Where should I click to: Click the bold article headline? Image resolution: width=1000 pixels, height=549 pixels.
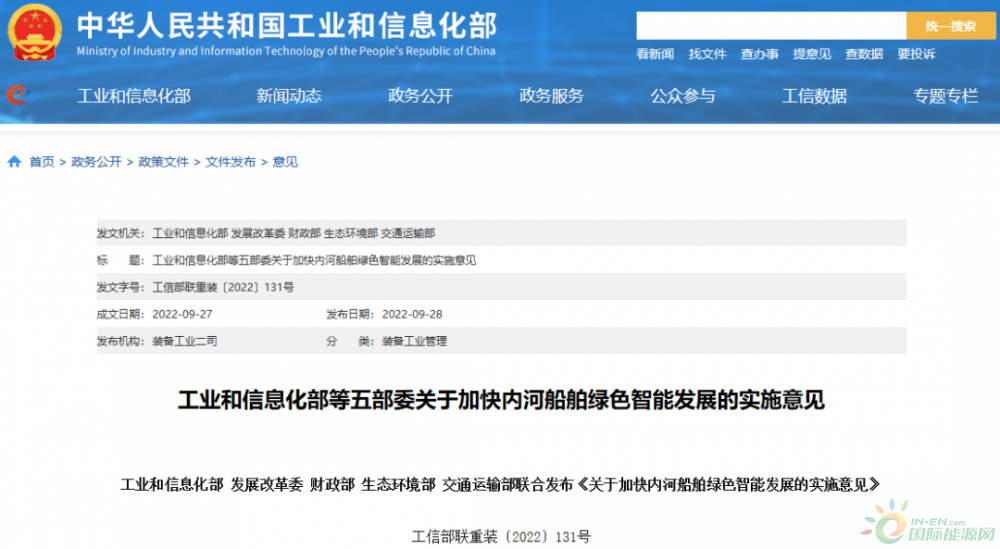(x=501, y=400)
